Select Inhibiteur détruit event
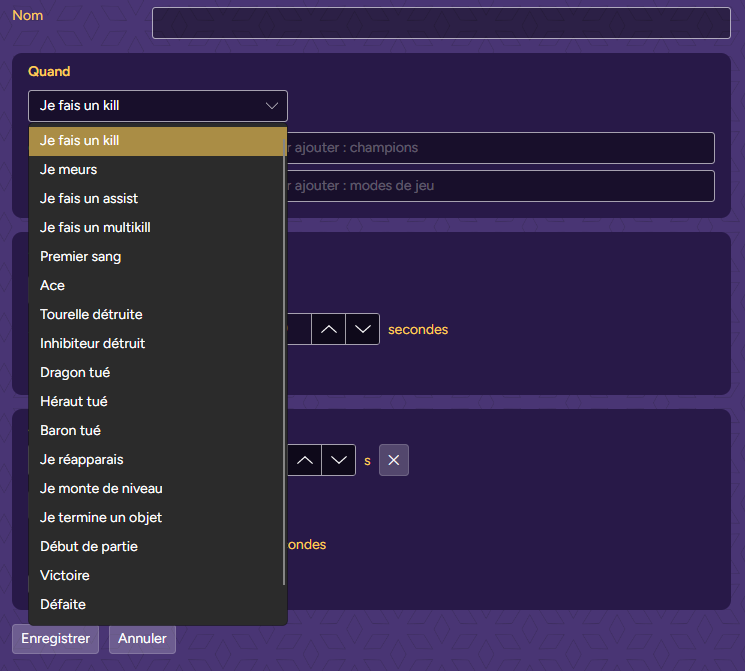 pos(157,344)
